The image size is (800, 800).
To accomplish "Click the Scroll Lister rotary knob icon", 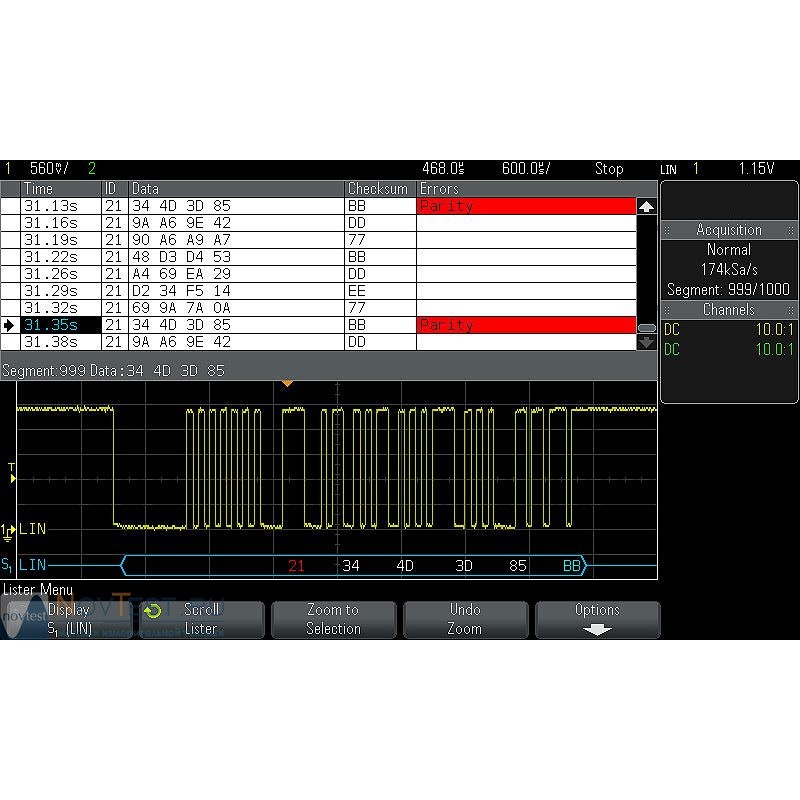I will click(x=153, y=610).
